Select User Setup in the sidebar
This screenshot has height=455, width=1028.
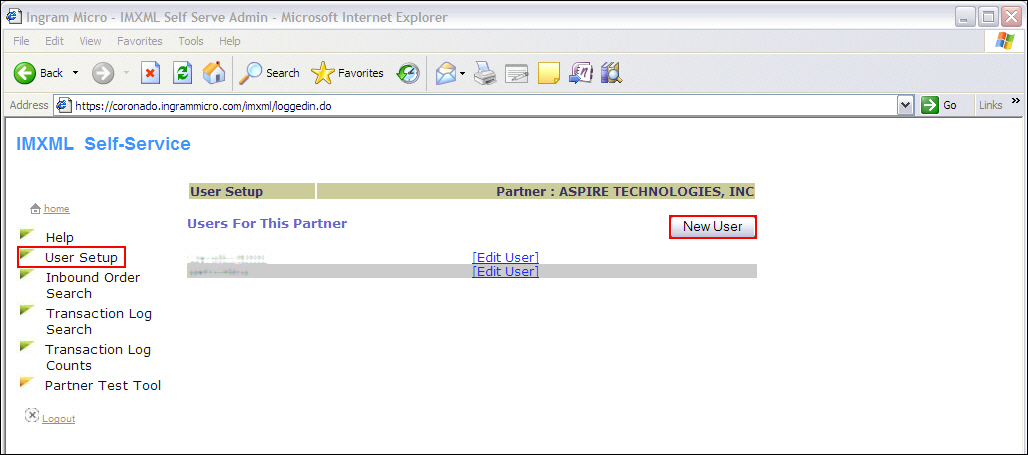[81, 257]
